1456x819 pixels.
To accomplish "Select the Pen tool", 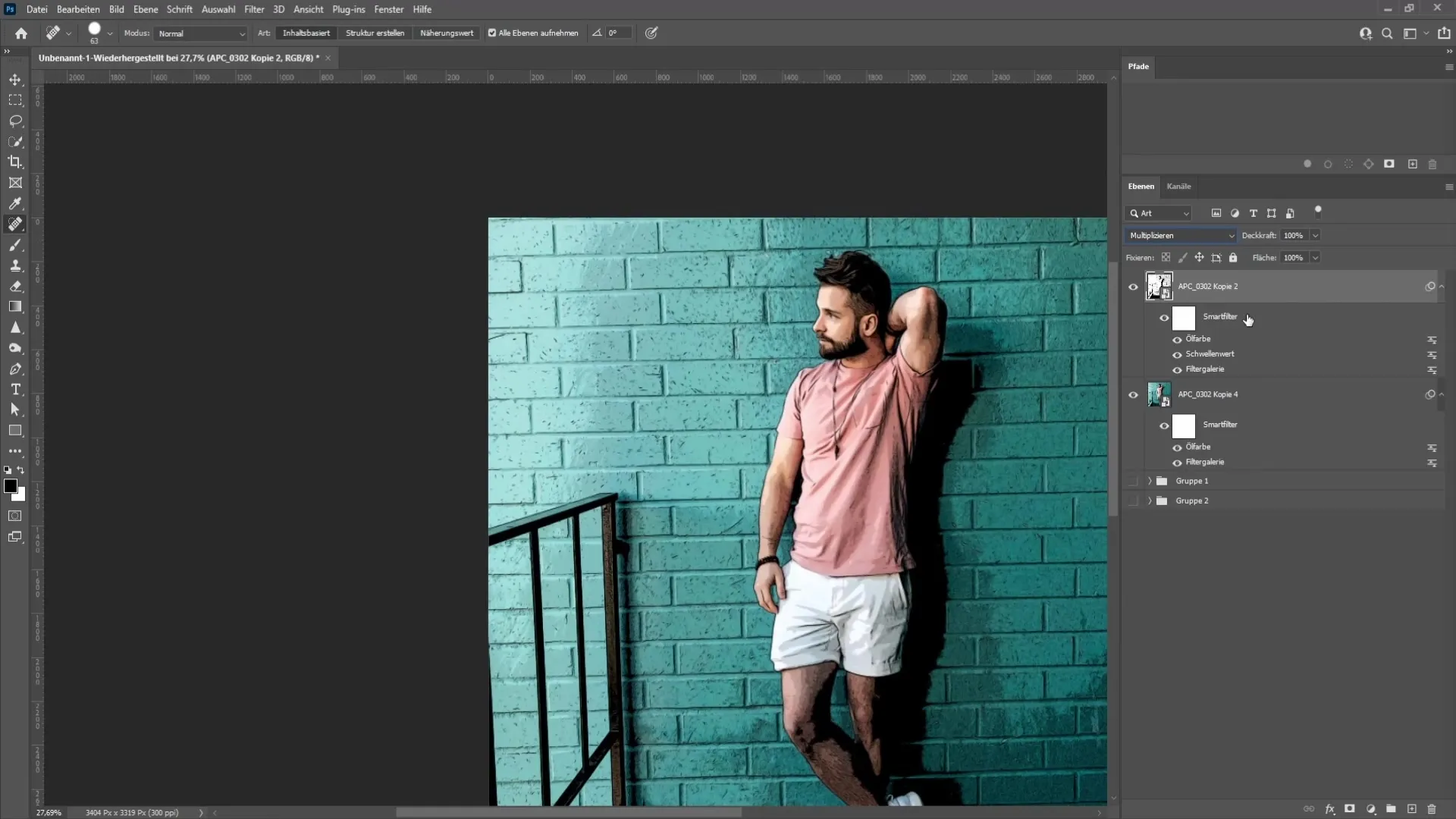I will point(15,369).
